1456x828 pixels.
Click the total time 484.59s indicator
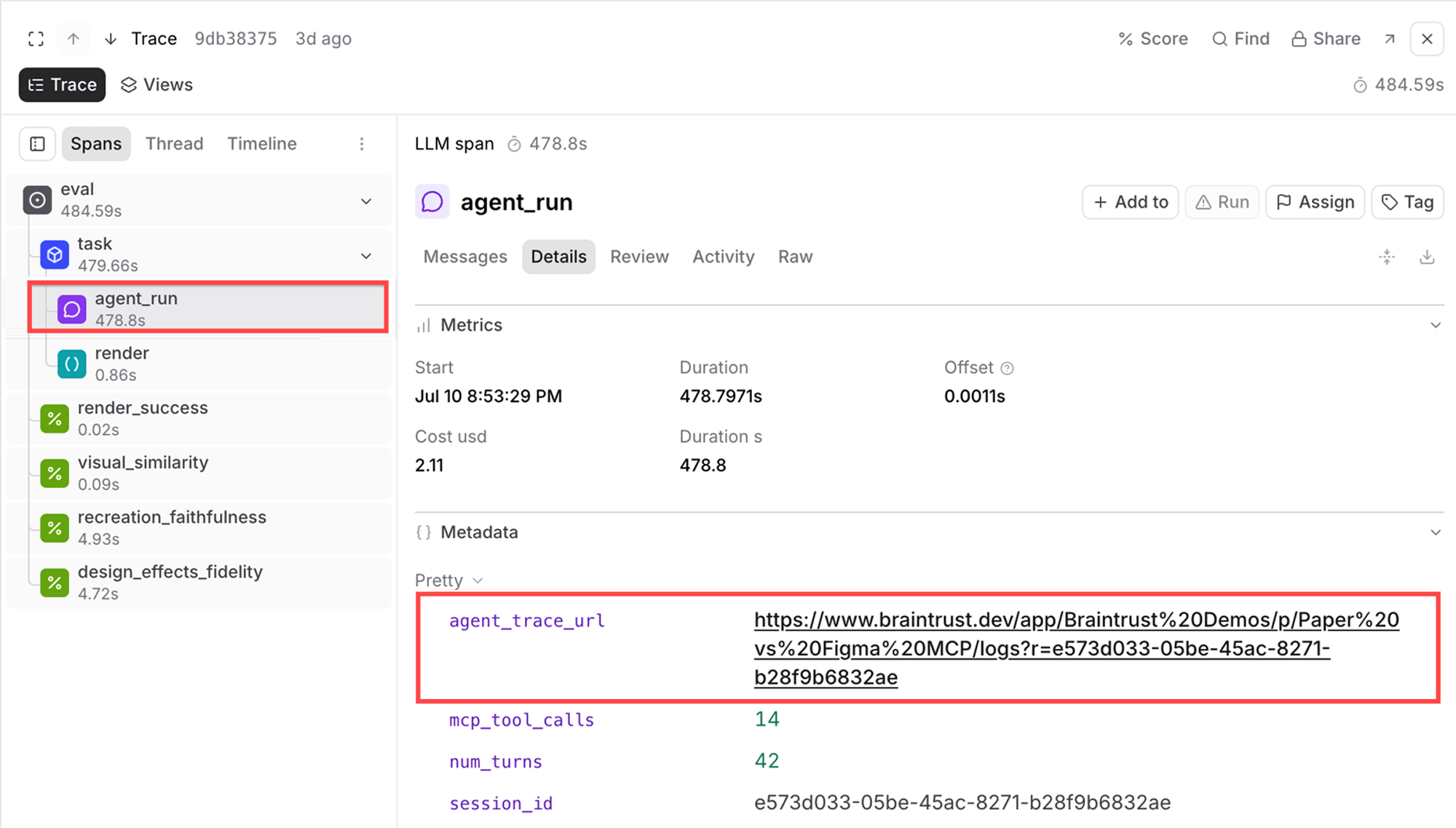pos(1398,84)
